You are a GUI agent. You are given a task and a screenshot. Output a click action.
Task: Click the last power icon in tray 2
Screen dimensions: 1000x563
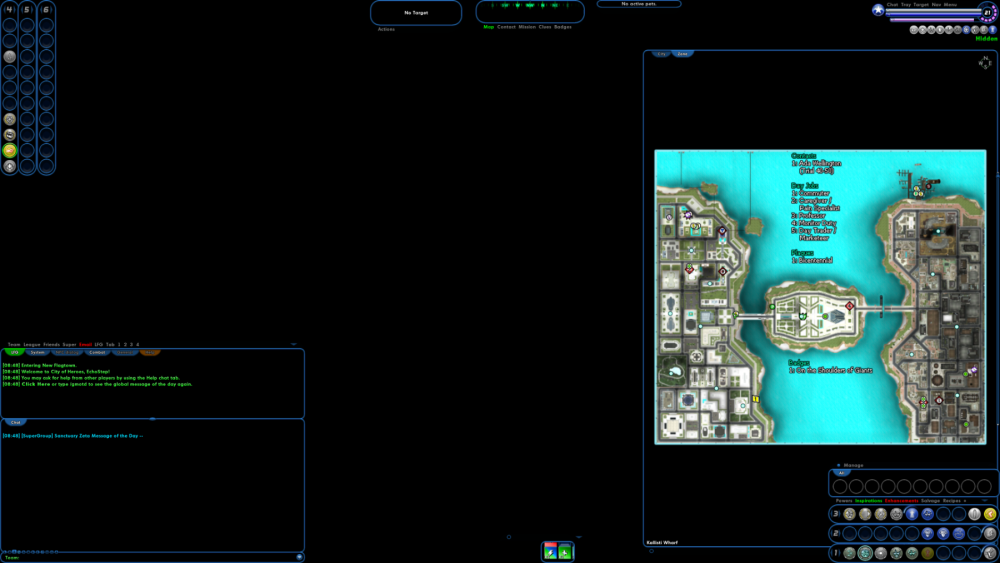(x=990, y=534)
